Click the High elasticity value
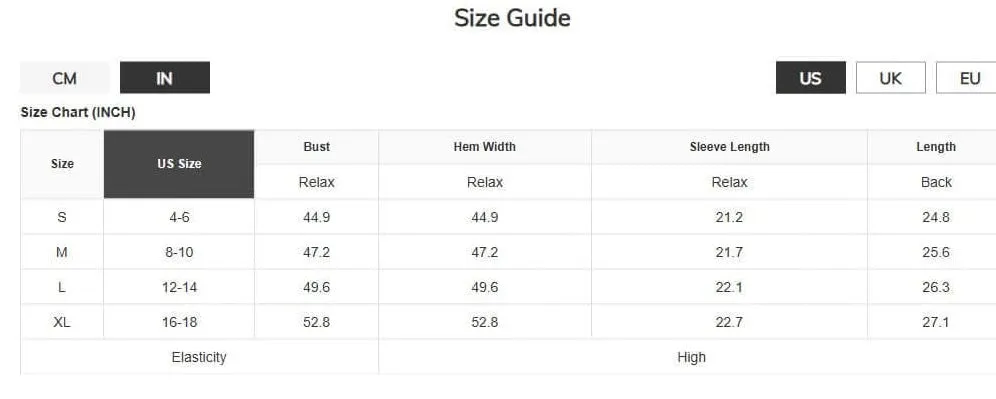The height and width of the screenshot is (399, 996). [x=691, y=357]
